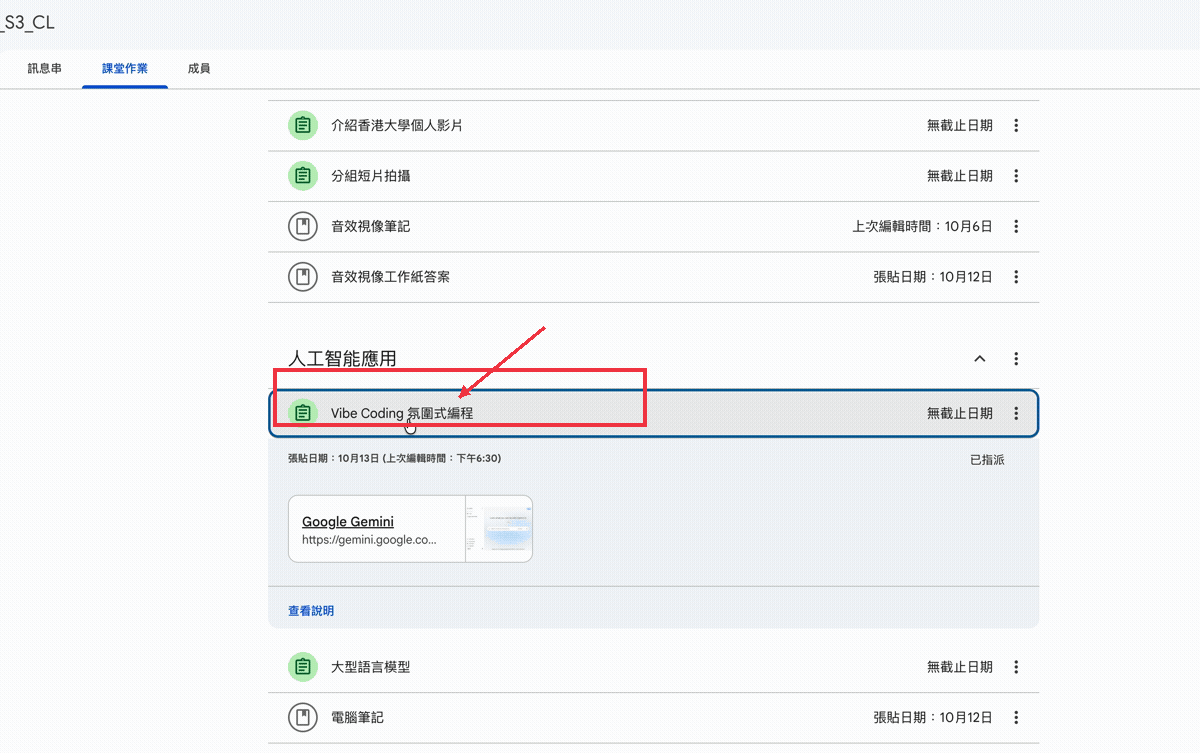Click the Vibe Coding 氛圍式編程 assignment title
The width and height of the screenshot is (1200, 753).
(x=402, y=413)
